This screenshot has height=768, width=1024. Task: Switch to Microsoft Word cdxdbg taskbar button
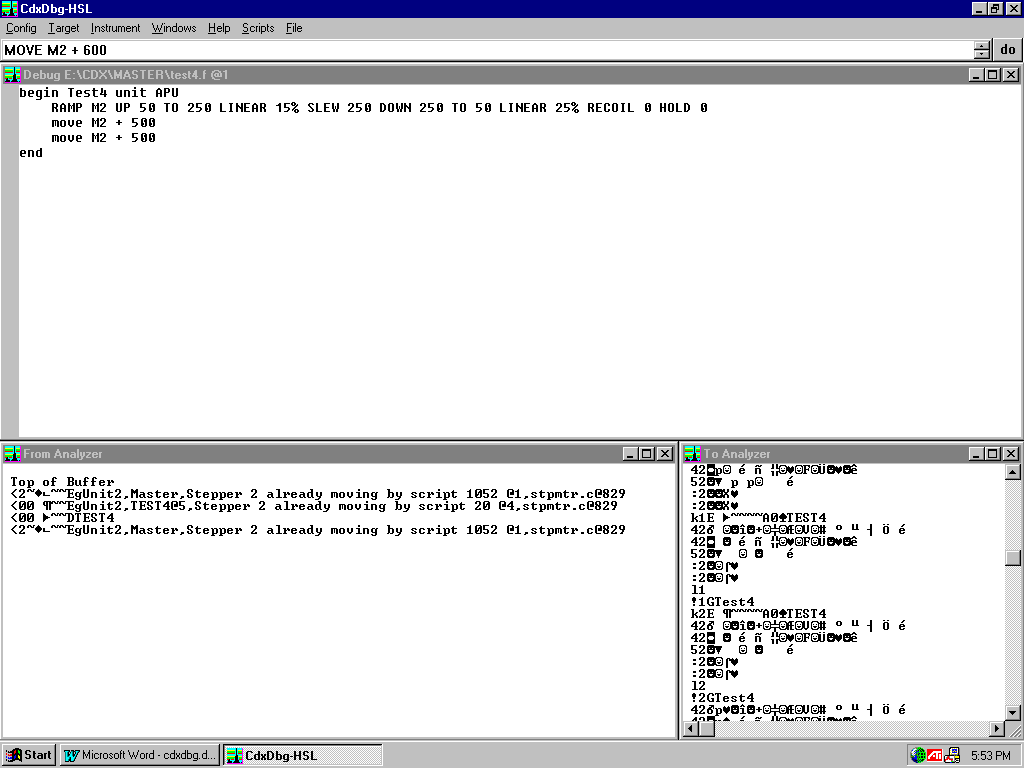point(140,755)
